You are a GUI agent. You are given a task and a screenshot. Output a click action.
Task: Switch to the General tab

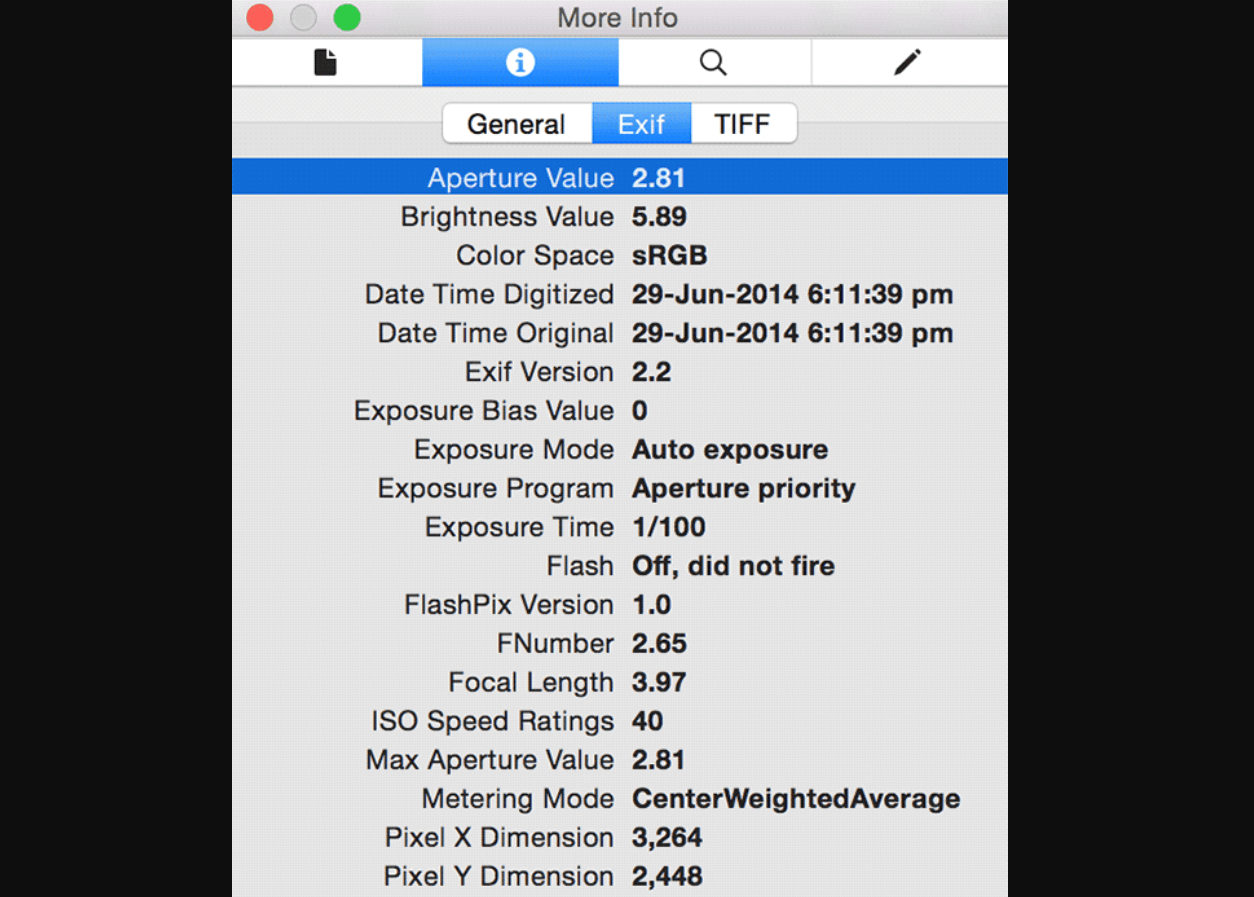(516, 124)
